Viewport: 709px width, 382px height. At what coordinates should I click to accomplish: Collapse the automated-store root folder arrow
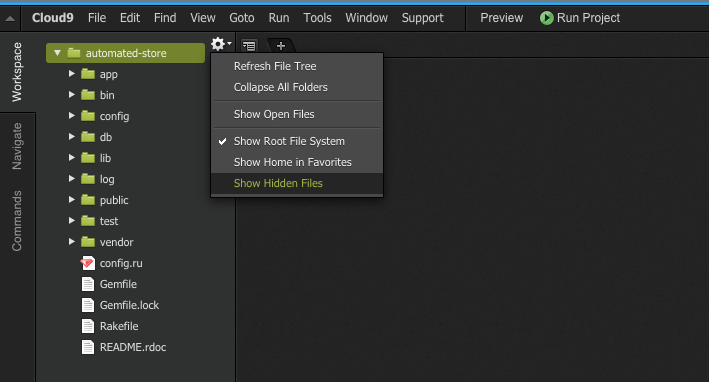[57, 53]
